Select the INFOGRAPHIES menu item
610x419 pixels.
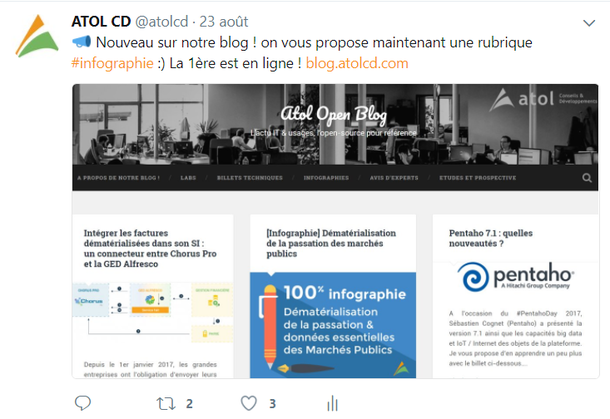326,178
